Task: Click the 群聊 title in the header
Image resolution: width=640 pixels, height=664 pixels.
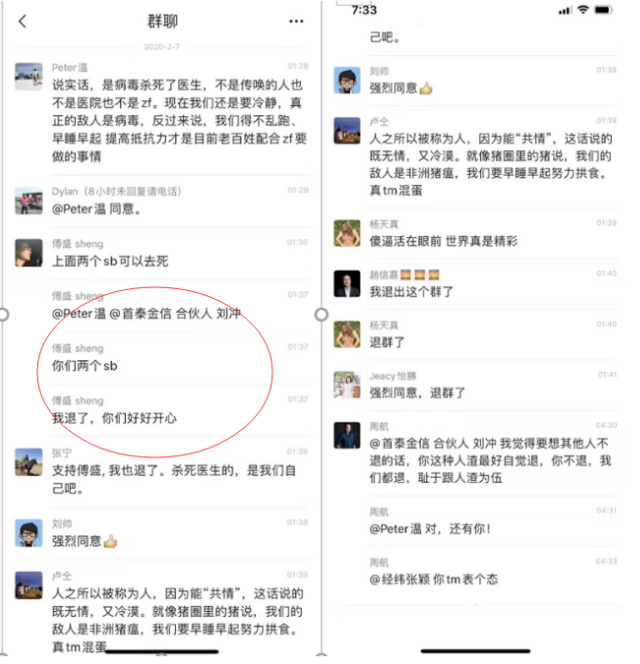Action: pyautogui.click(x=162, y=21)
